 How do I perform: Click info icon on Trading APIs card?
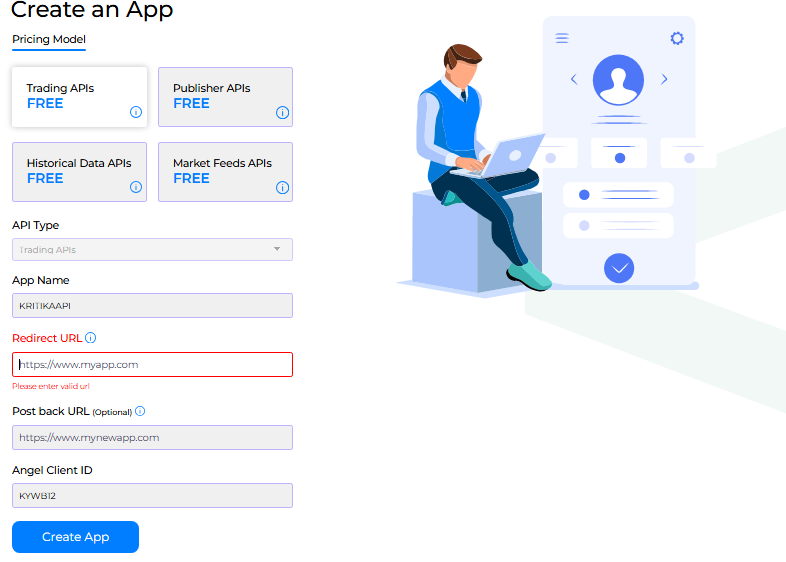(x=136, y=112)
